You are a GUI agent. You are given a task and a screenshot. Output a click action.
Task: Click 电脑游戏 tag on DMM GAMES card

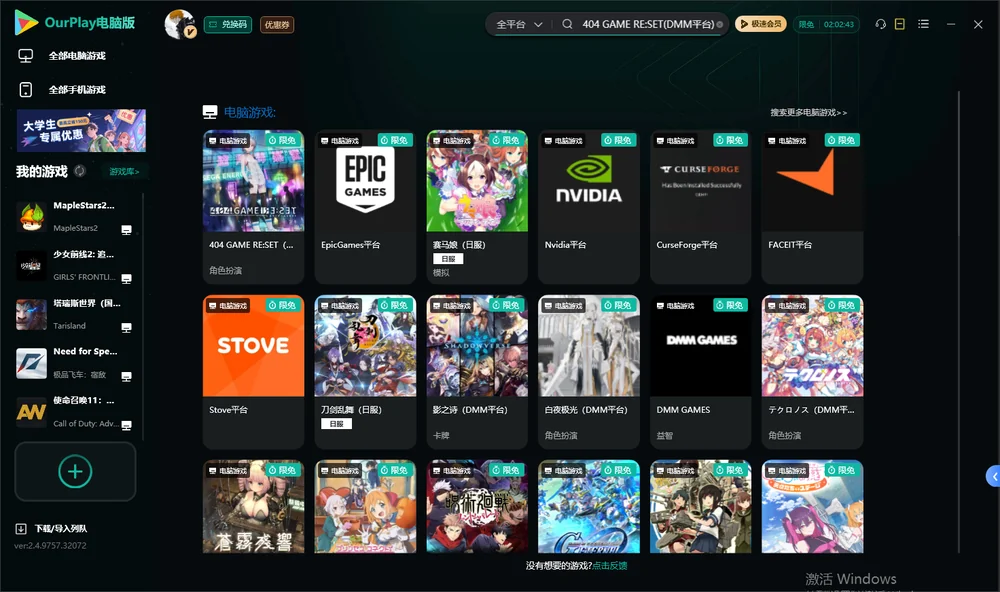(x=675, y=306)
